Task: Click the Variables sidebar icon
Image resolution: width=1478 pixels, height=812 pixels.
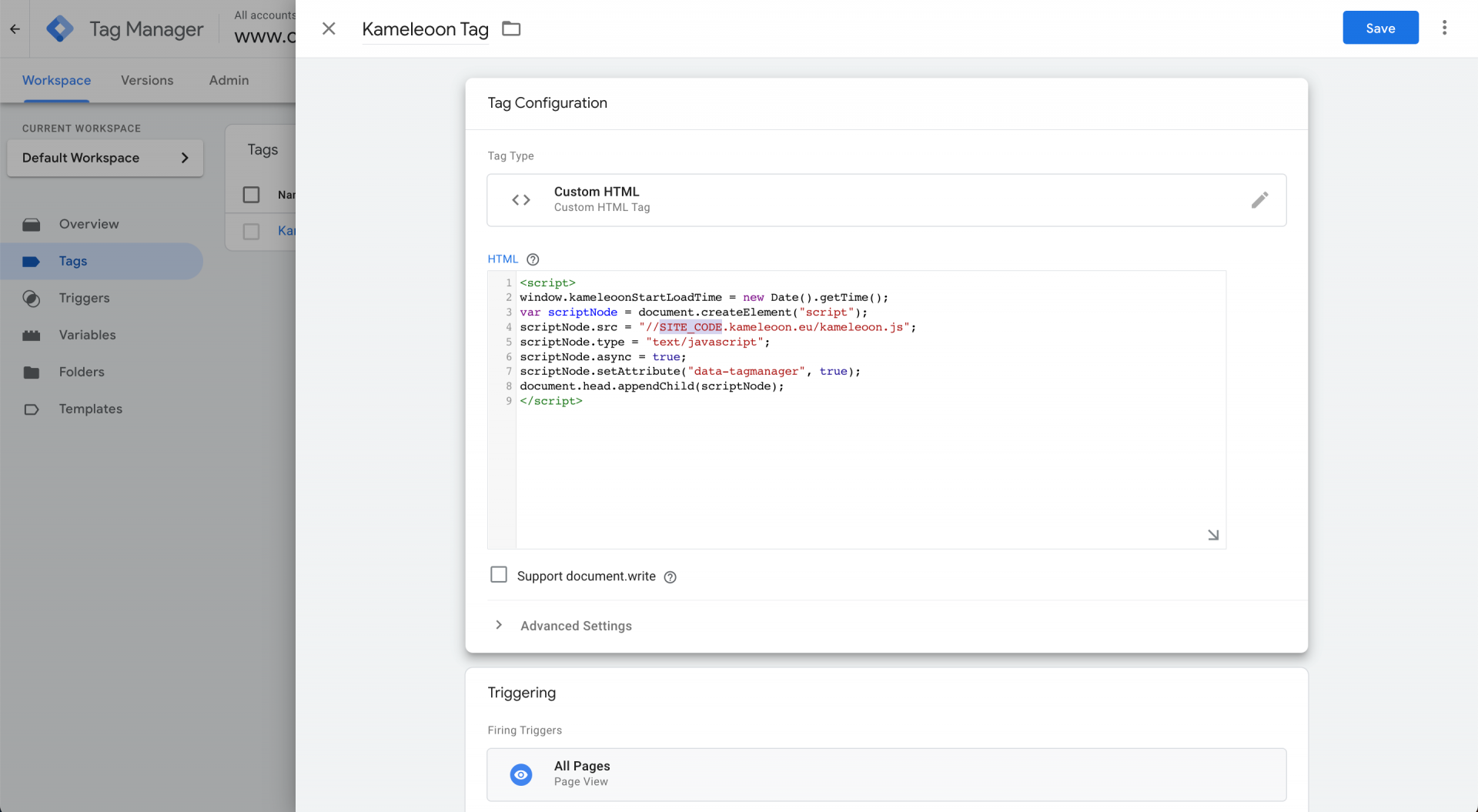Action: (x=32, y=336)
